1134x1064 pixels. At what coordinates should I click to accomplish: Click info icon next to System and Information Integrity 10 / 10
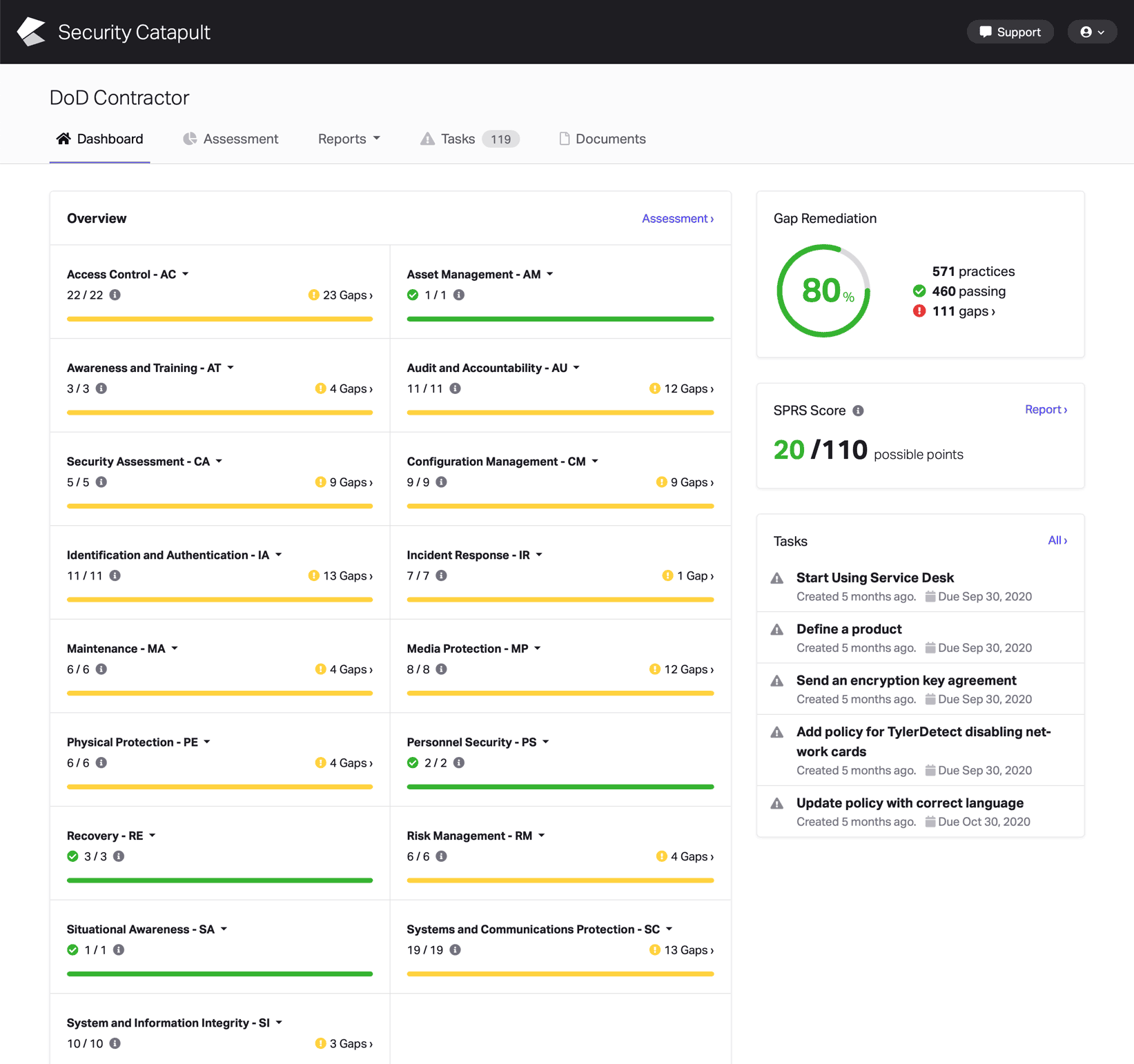click(115, 1043)
